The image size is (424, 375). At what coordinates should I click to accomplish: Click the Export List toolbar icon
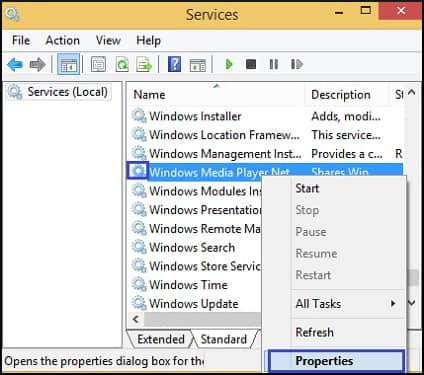[144, 64]
